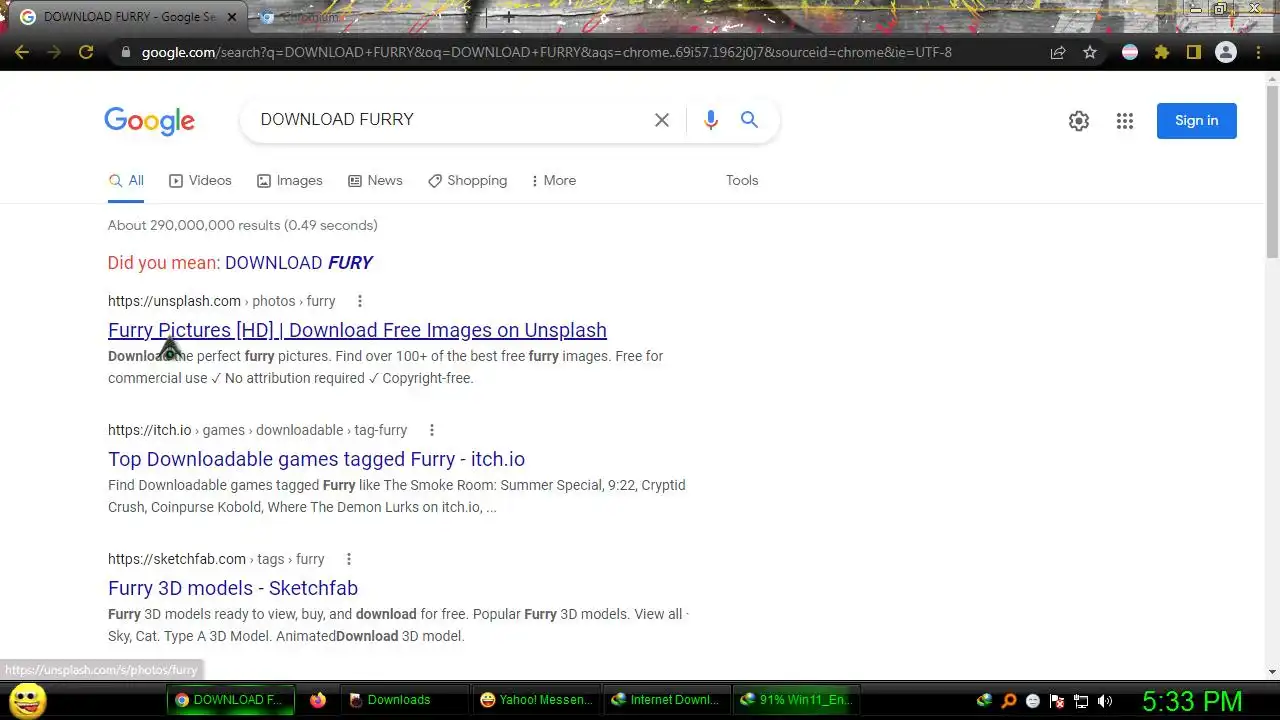Image resolution: width=1280 pixels, height=720 pixels.
Task: Open Furry 3D models Sketchfab result
Action: point(233,588)
